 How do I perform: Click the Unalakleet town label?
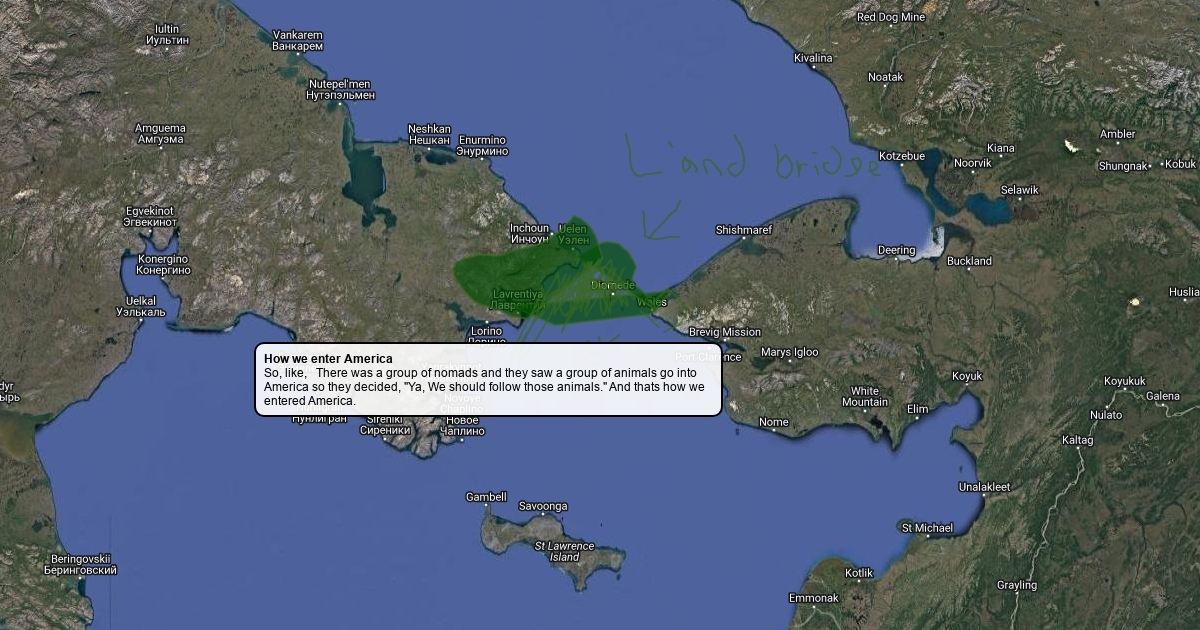[x=985, y=487]
